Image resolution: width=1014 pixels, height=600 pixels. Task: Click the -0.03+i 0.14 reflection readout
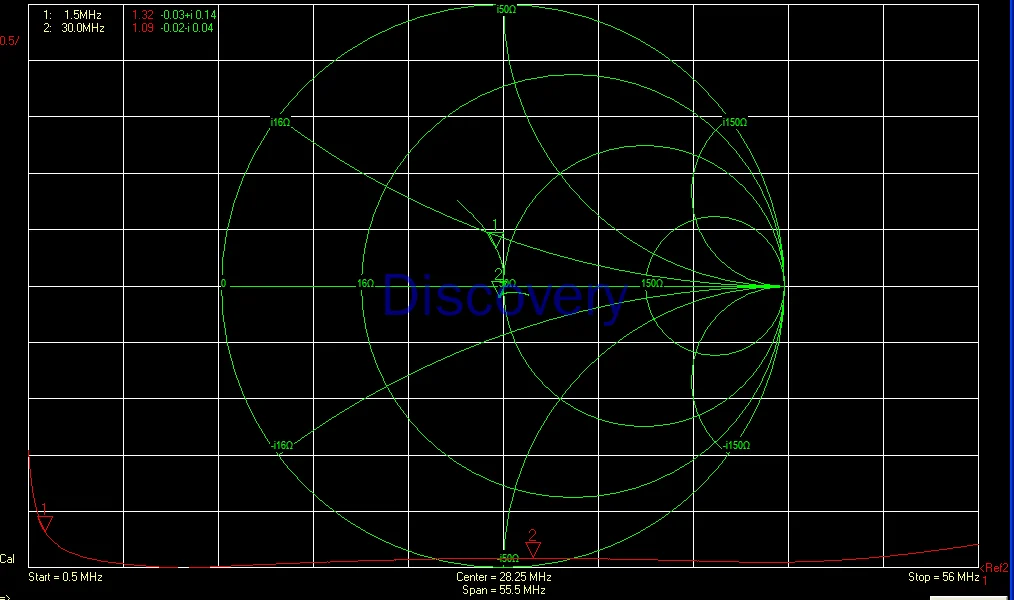coord(188,15)
